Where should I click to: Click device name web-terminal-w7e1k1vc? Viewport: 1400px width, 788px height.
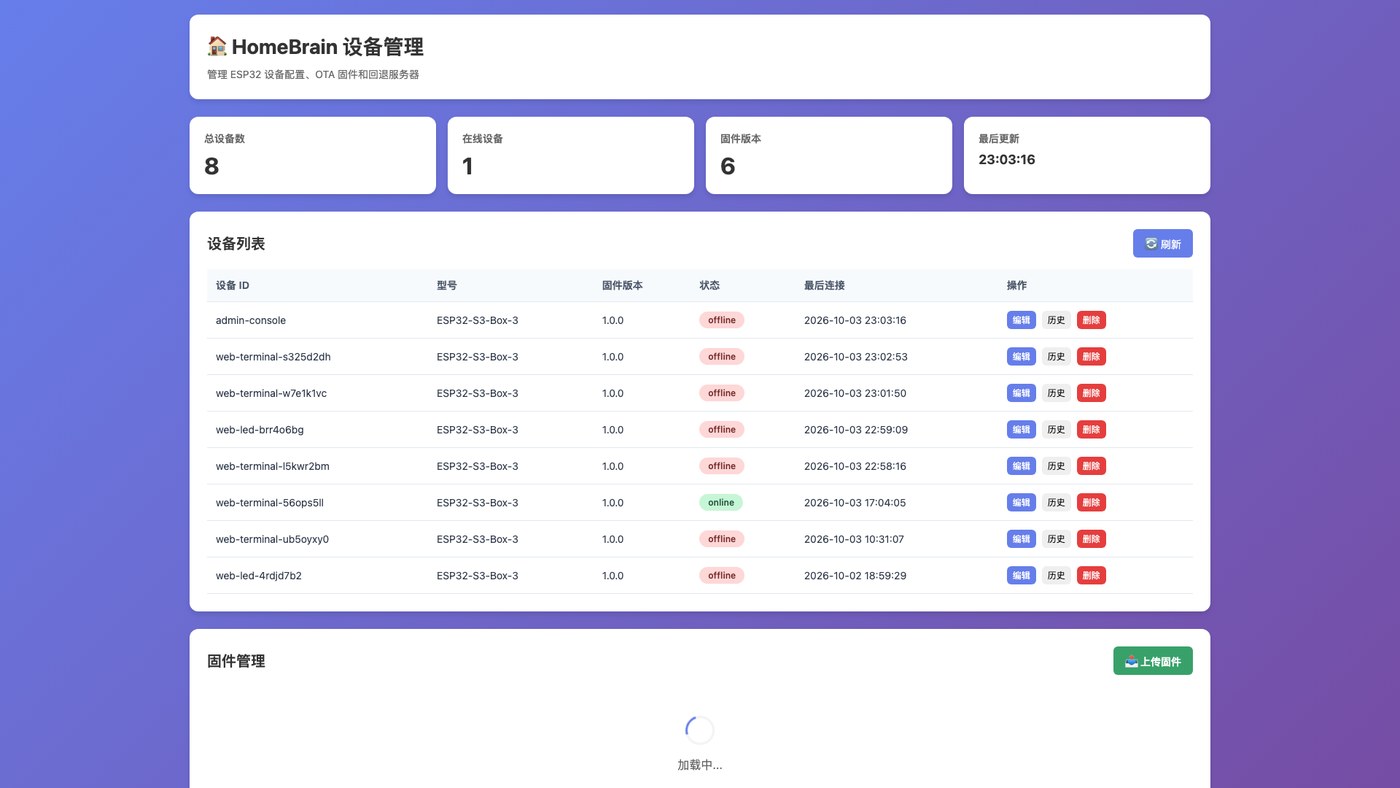click(271, 393)
